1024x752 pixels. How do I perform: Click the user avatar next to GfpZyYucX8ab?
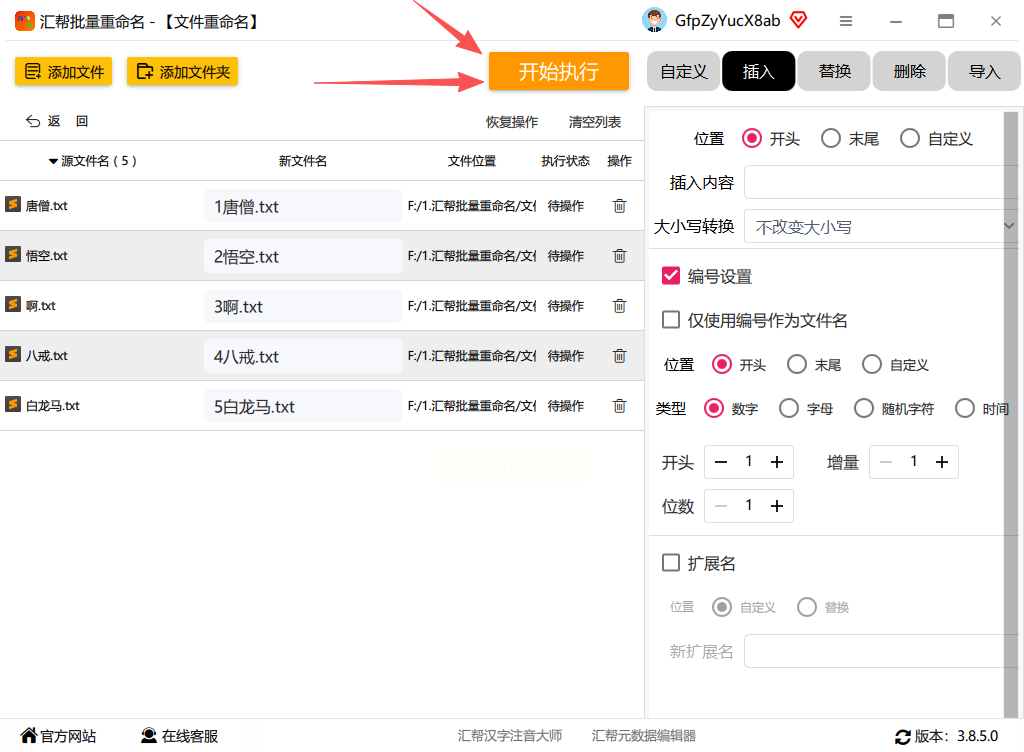(x=654, y=20)
